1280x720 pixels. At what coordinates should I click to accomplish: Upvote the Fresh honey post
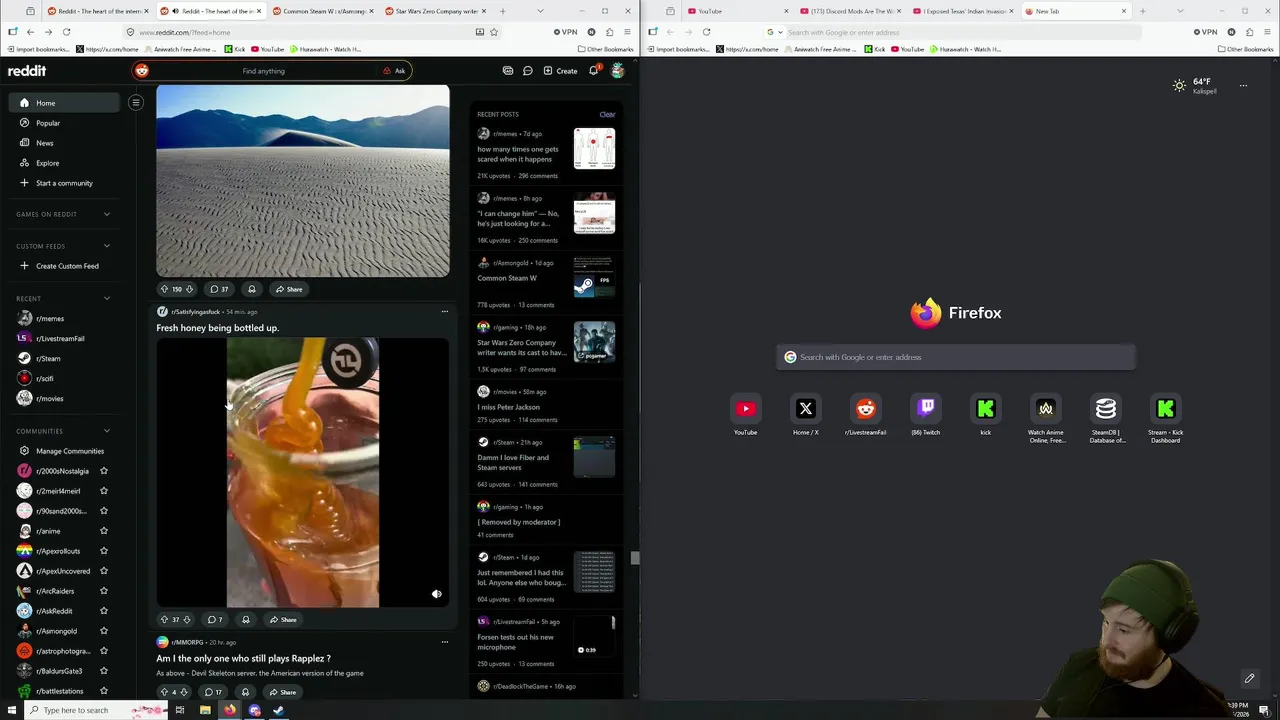[164, 620]
